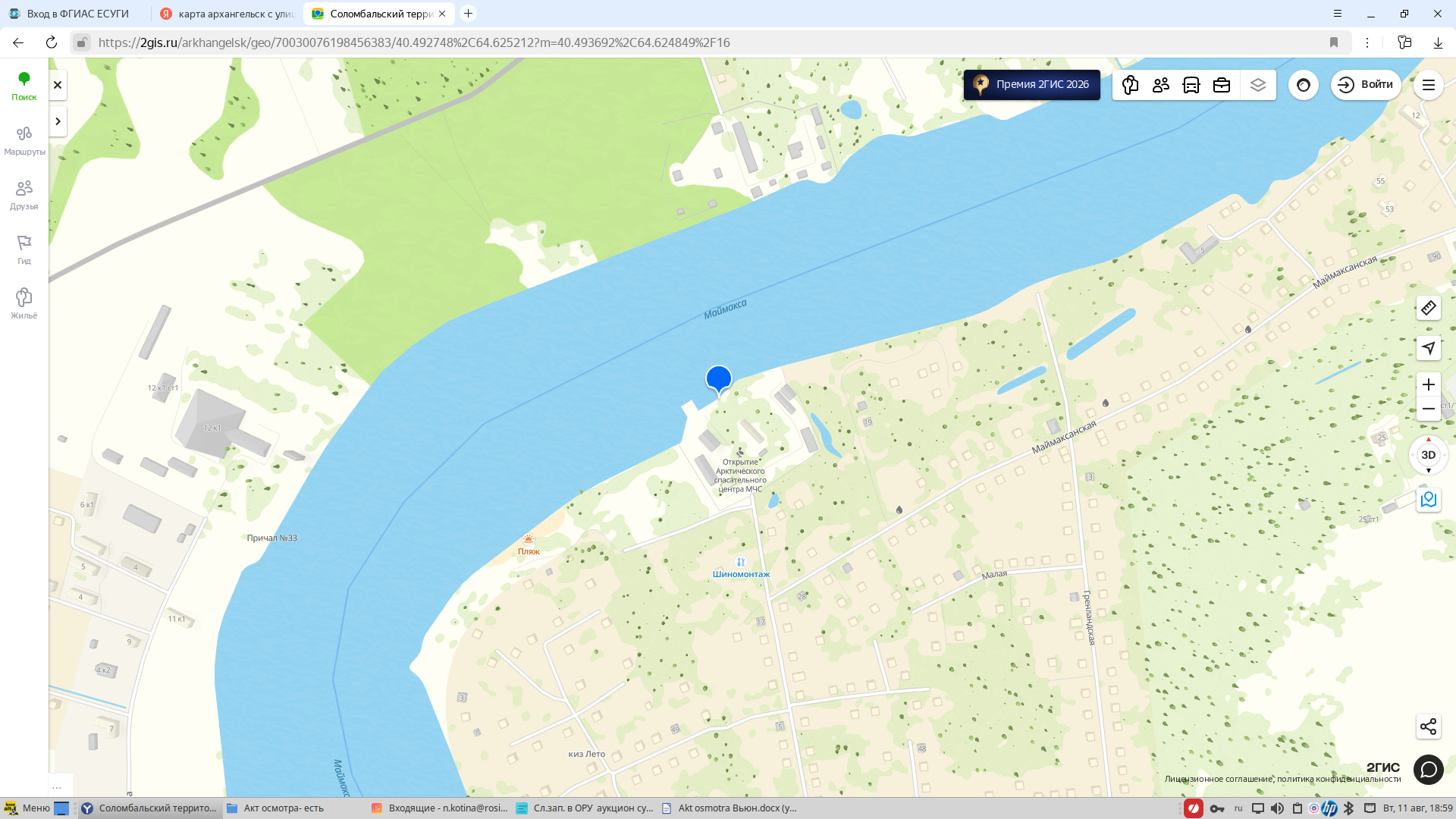Click the Войти login button
Screen dimensions: 1456x819
[x=1367, y=85]
